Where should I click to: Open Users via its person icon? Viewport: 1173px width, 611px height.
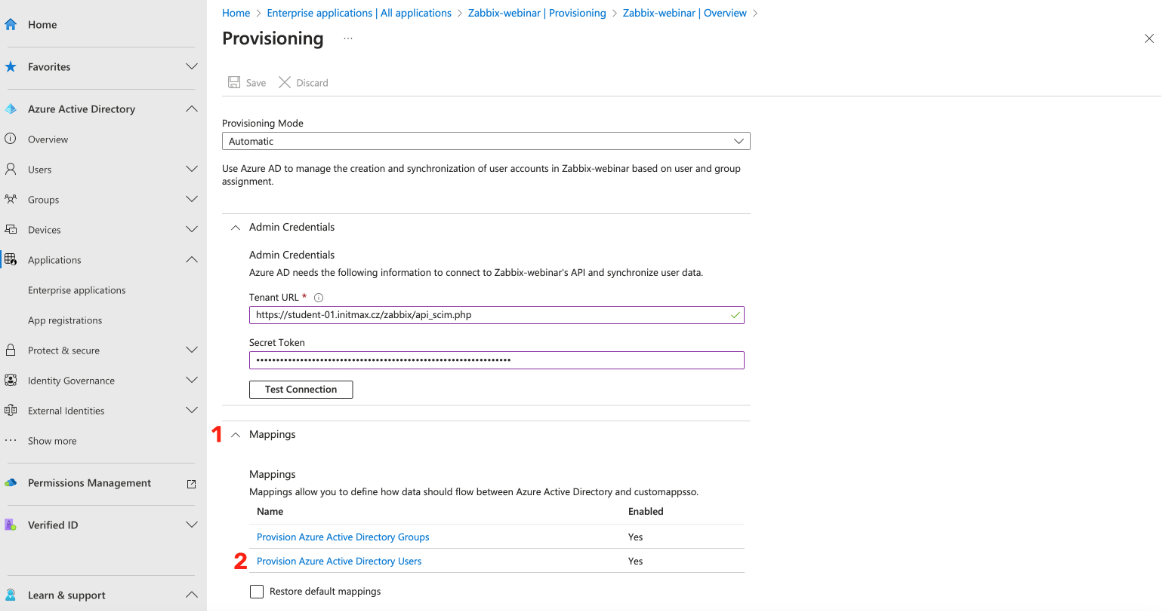point(11,169)
